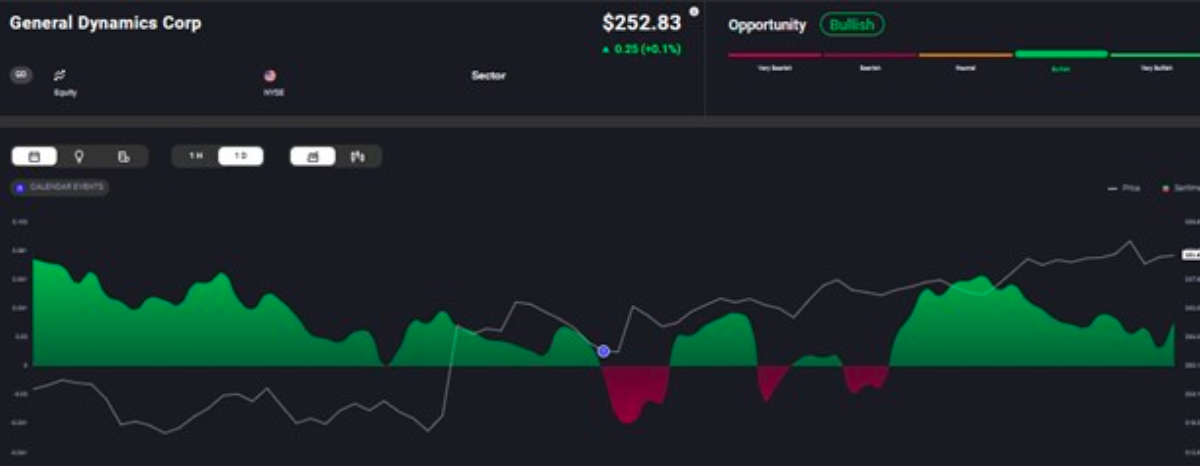The image size is (1200, 466).
Task: Toggle the Price legend entry
Action: [1125, 187]
